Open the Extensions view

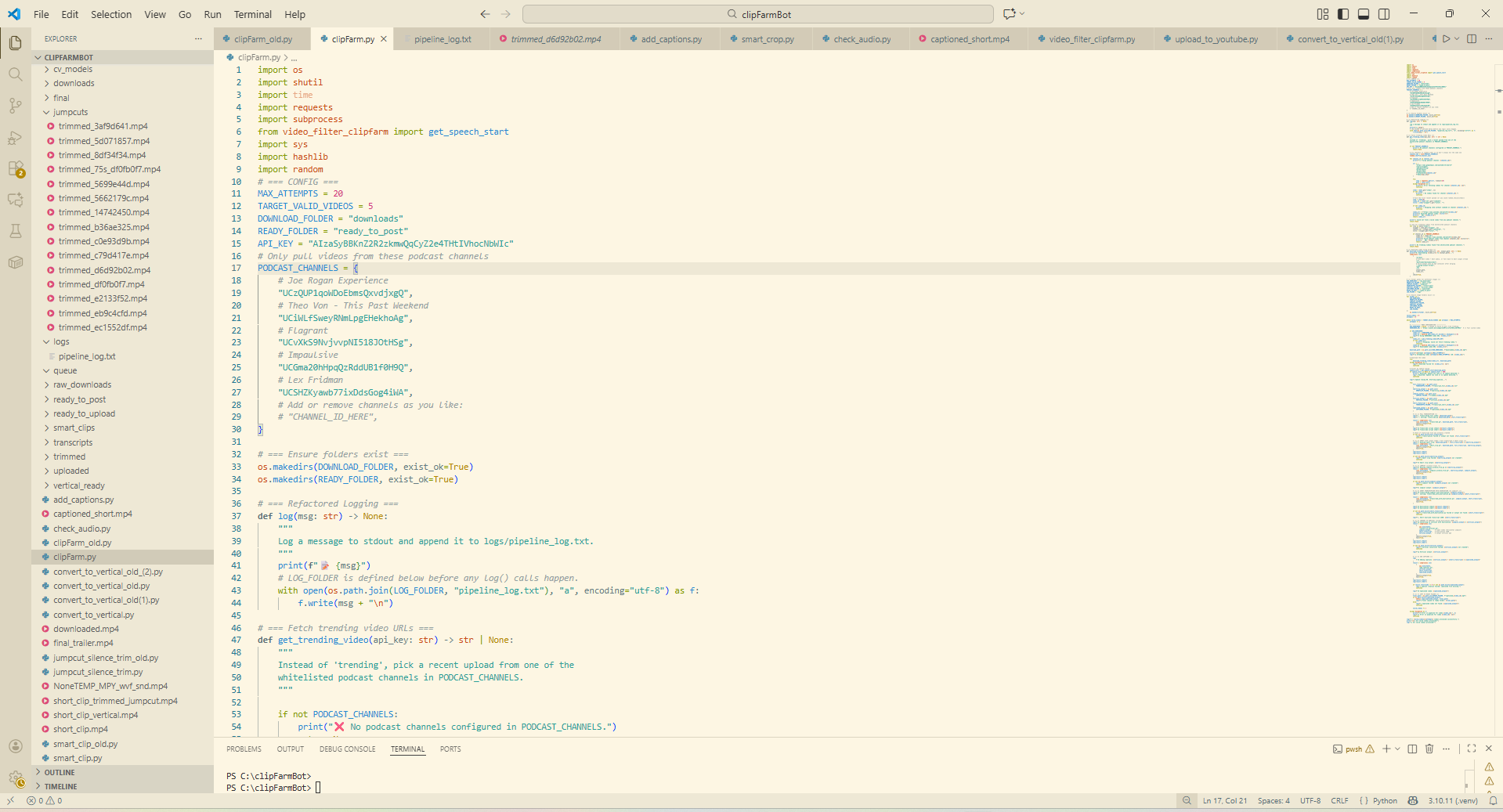15,168
